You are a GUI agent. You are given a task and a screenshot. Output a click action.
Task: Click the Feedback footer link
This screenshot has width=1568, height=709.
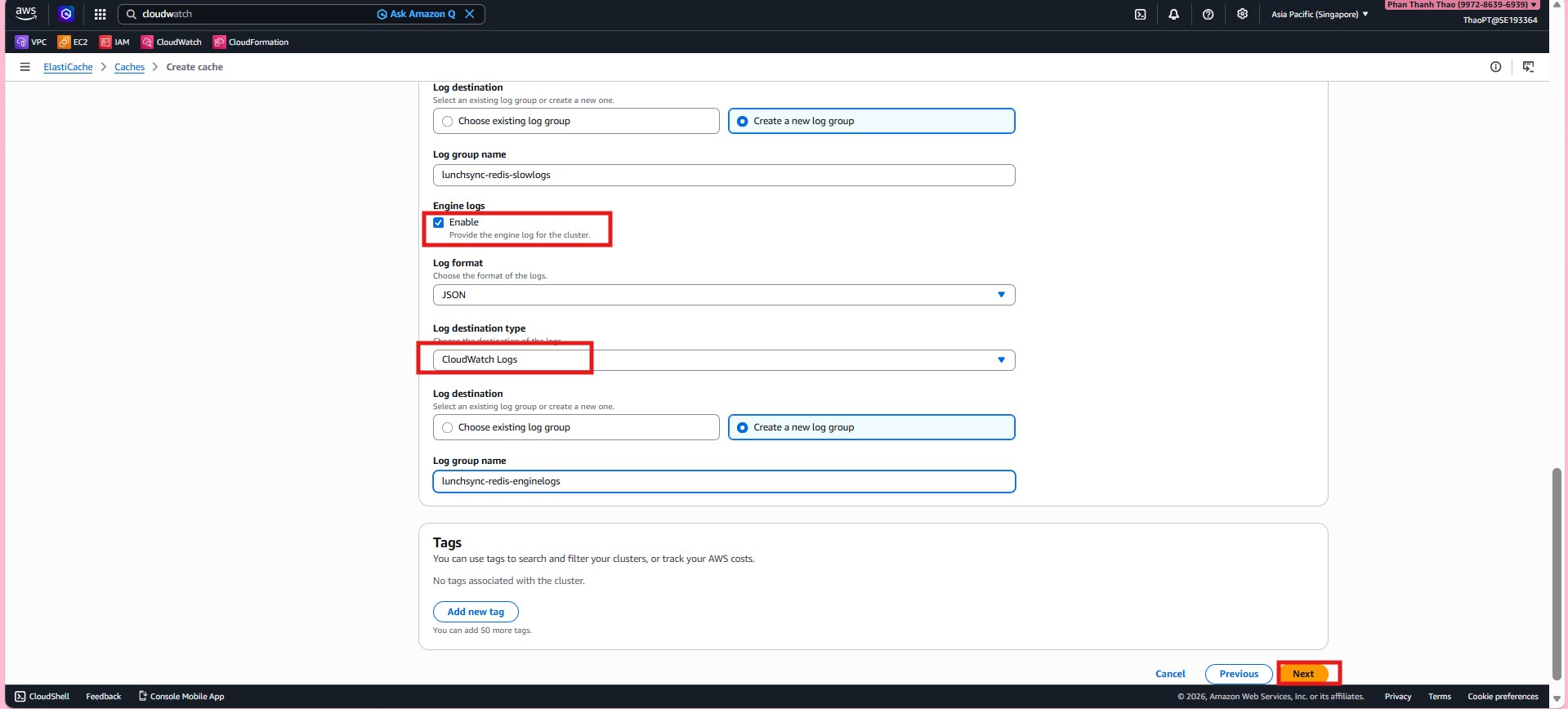coord(103,697)
